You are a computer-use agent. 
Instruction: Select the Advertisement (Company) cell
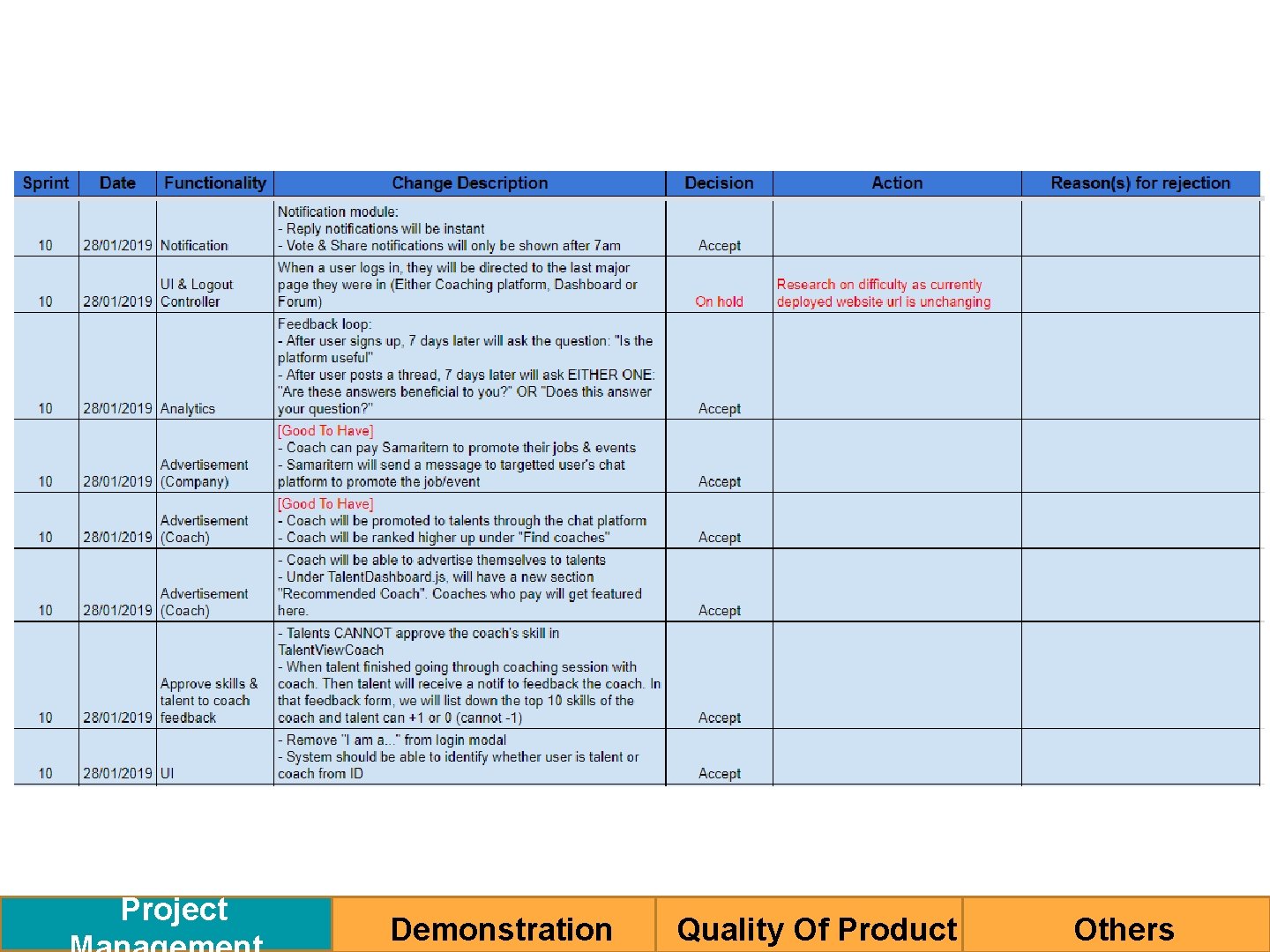(215, 456)
